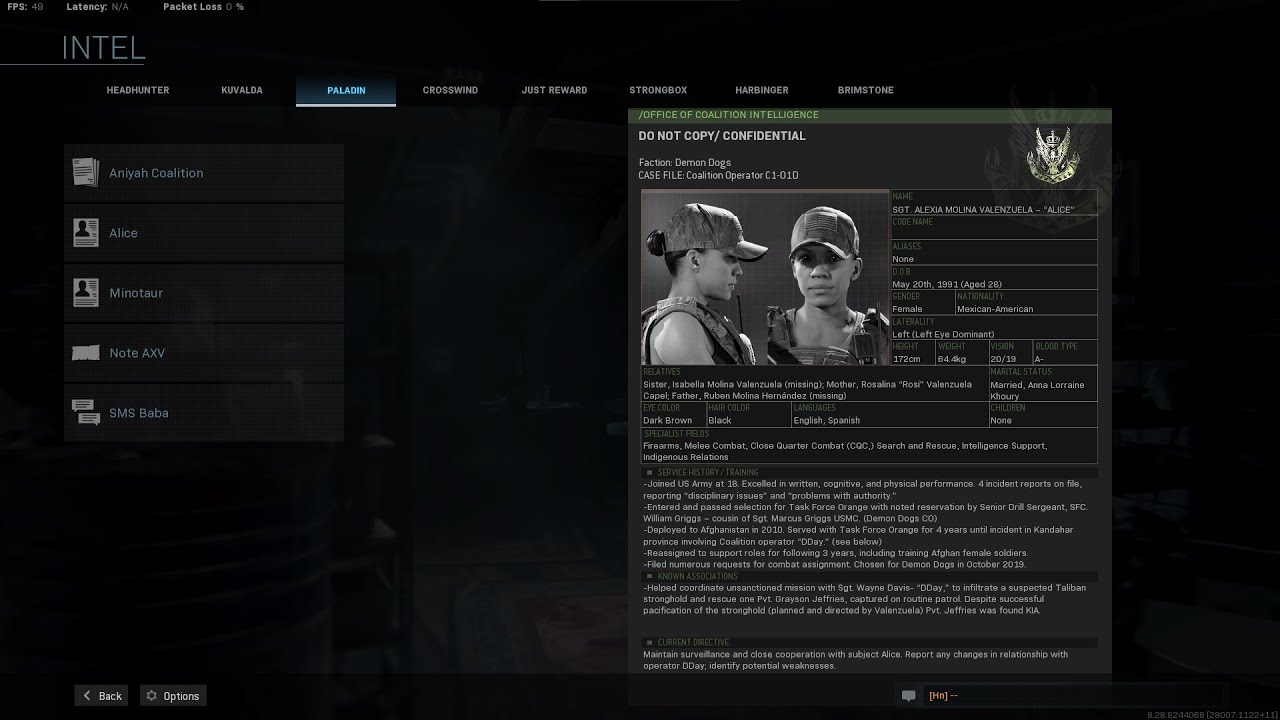Click the languages value 'English, Spanish'
The height and width of the screenshot is (720, 1280).
(x=826, y=420)
